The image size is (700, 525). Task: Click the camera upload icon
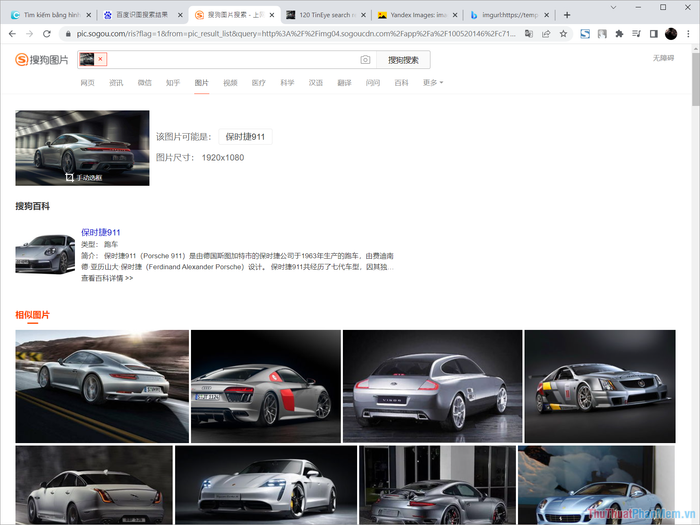[365, 60]
